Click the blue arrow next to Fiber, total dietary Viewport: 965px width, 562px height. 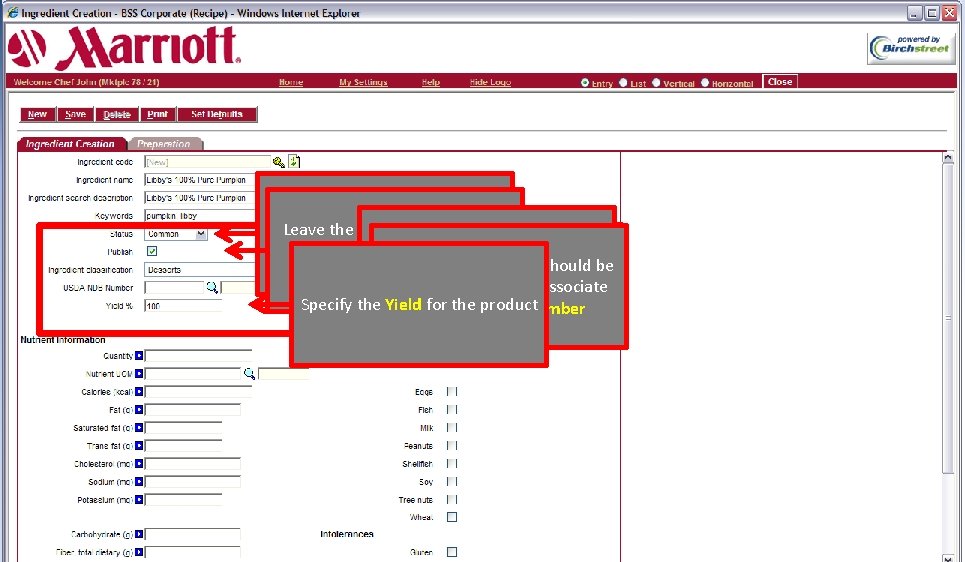[139, 552]
